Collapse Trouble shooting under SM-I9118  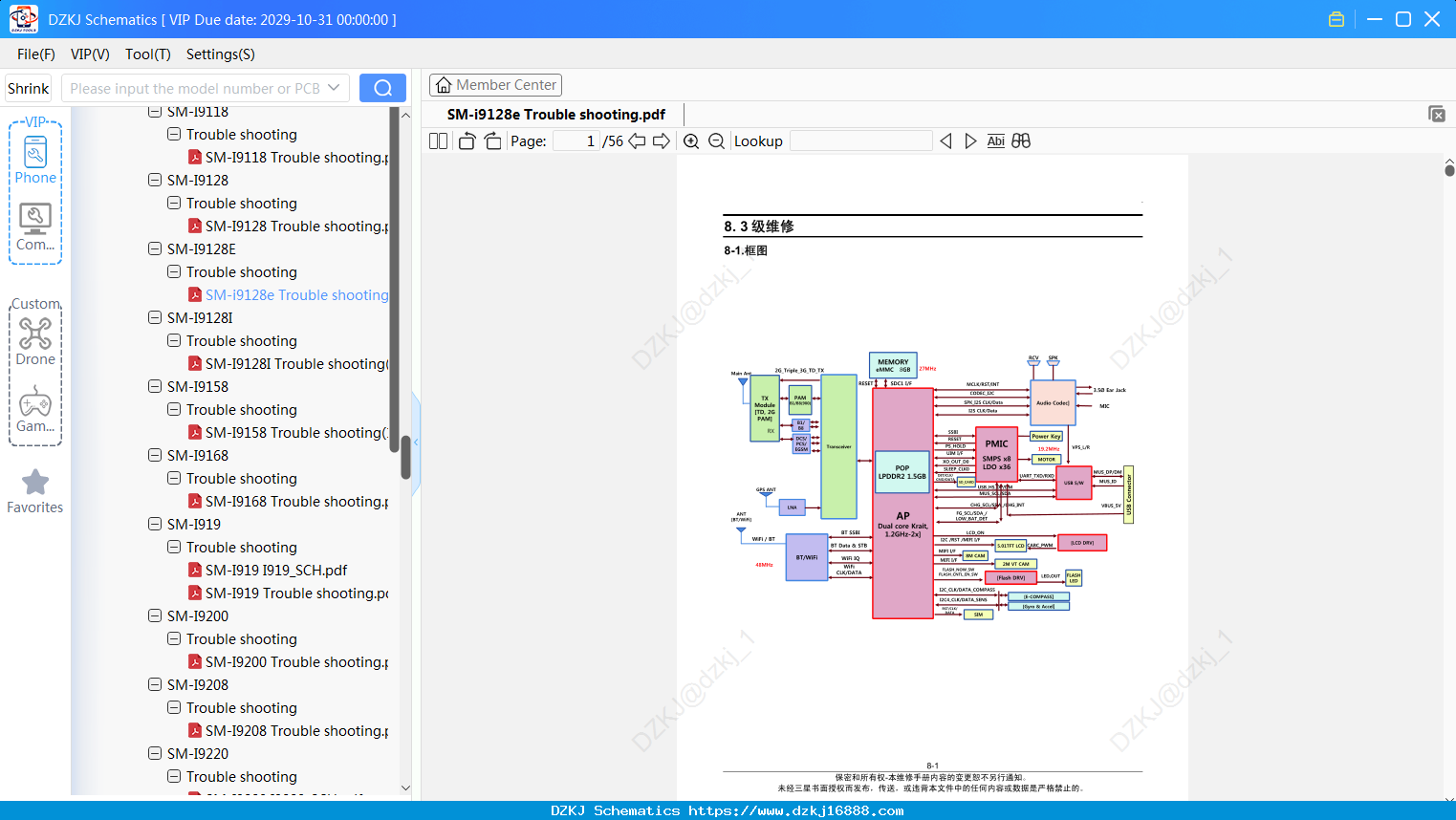pos(174,134)
